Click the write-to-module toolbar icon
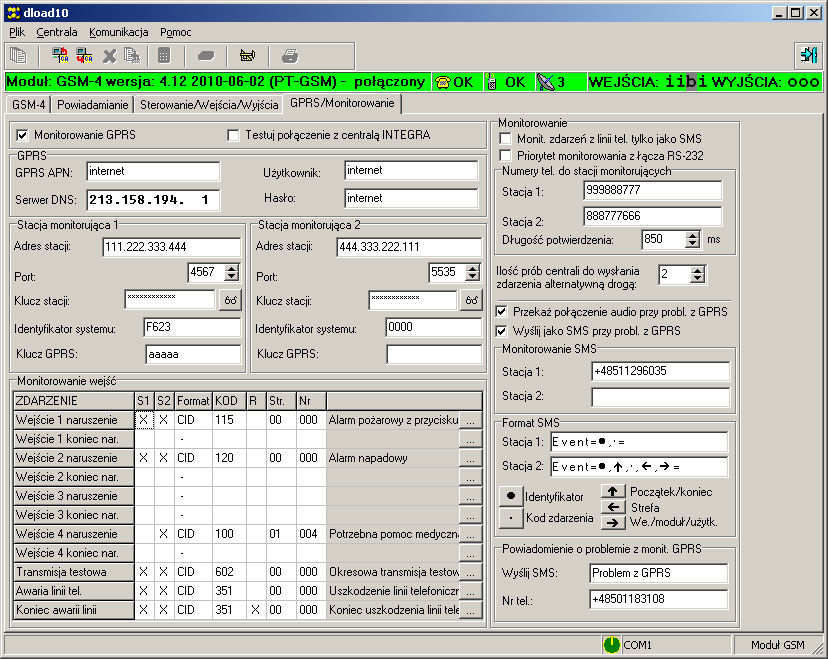The image size is (828, 659). 84,55
